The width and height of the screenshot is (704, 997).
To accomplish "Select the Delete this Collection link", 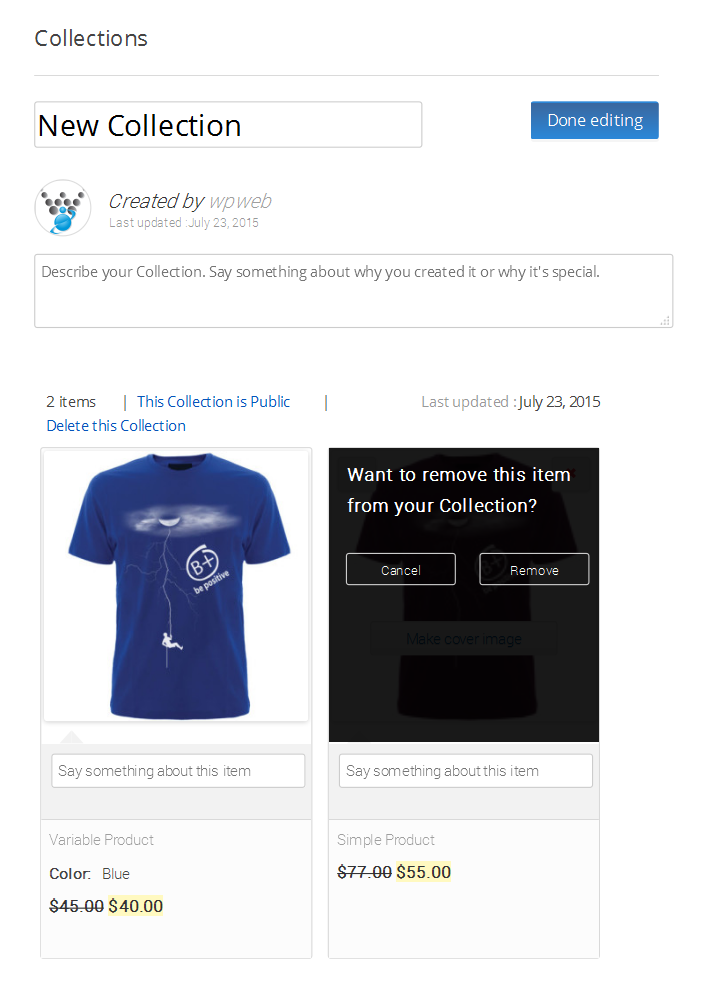I will [x=116, y=426].
